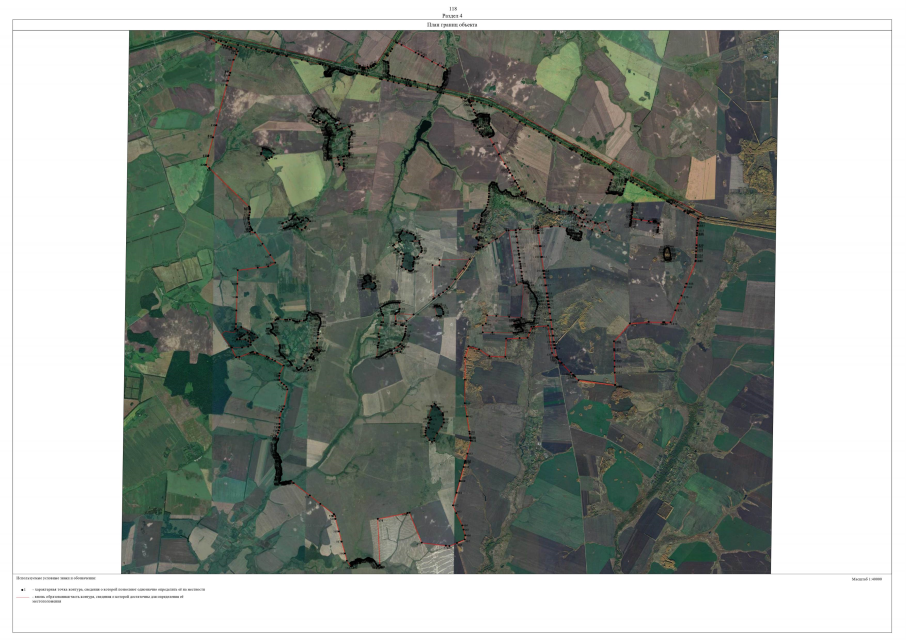Screen dimensions: 906x640
Task: Click the characteristic point symbol in legend
Action: (21, 590)
